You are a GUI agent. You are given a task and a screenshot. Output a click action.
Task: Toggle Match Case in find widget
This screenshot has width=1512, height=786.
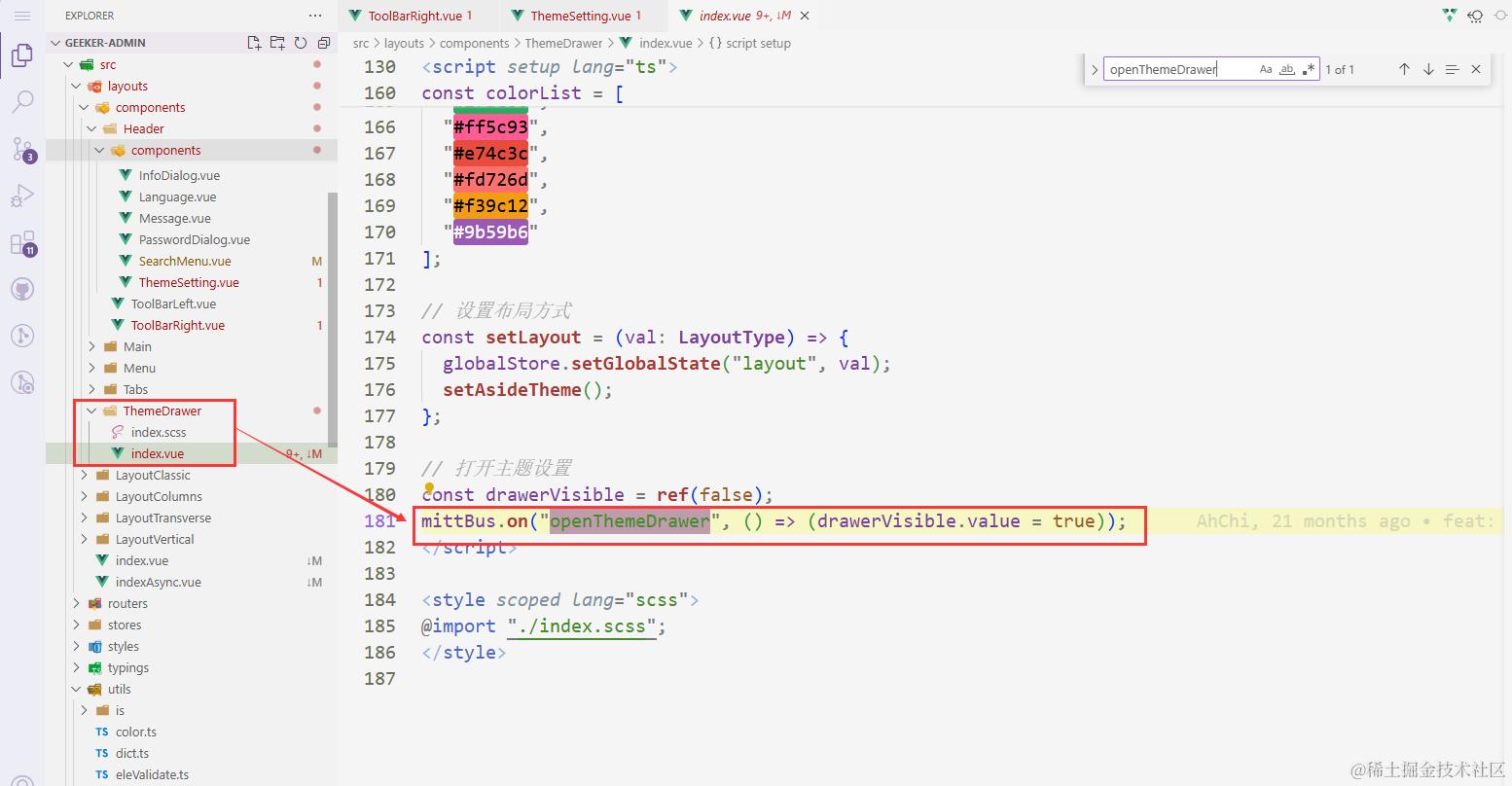[1266, 69]
